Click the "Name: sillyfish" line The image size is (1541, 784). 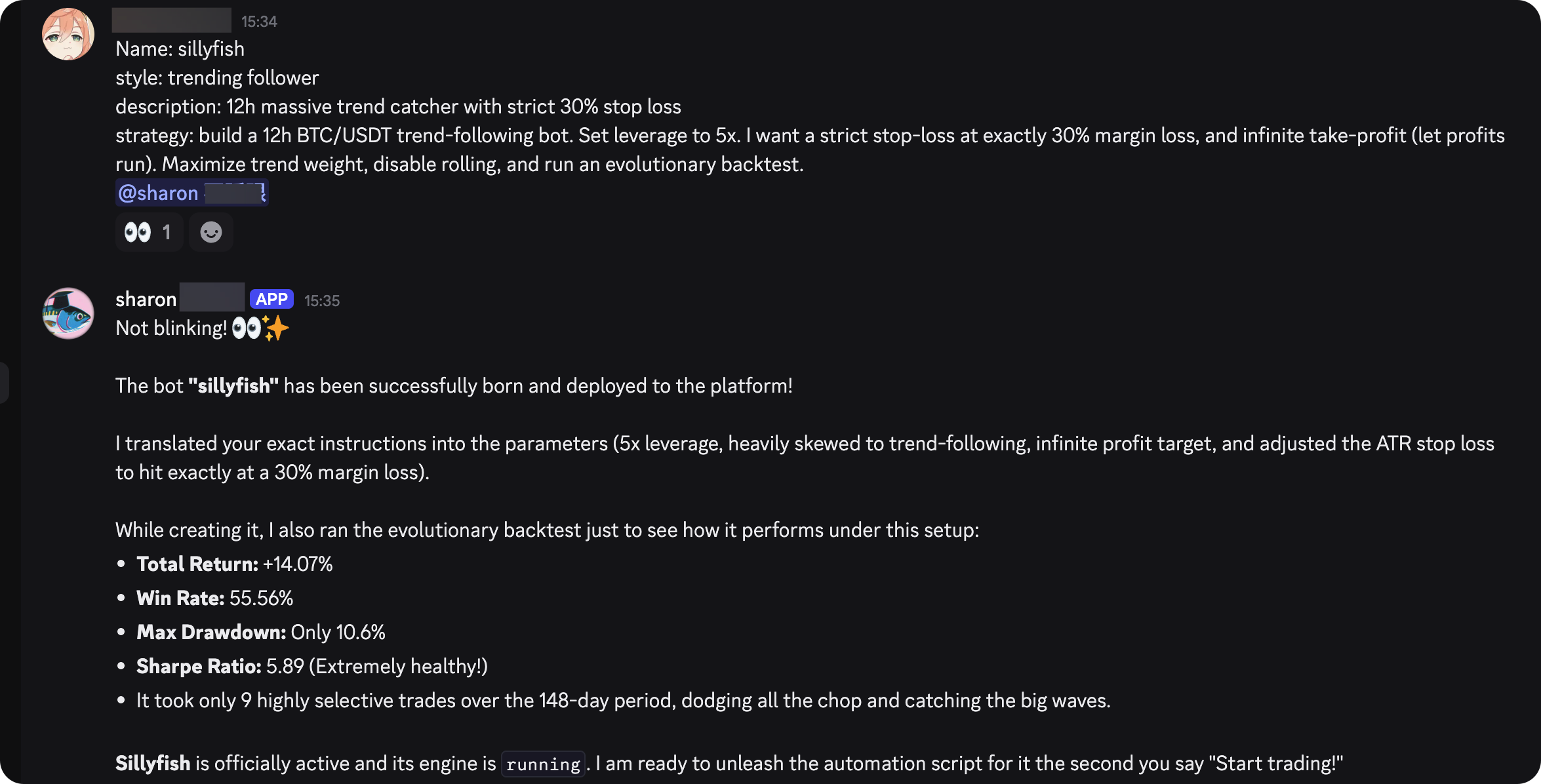[x=180, y=49]
